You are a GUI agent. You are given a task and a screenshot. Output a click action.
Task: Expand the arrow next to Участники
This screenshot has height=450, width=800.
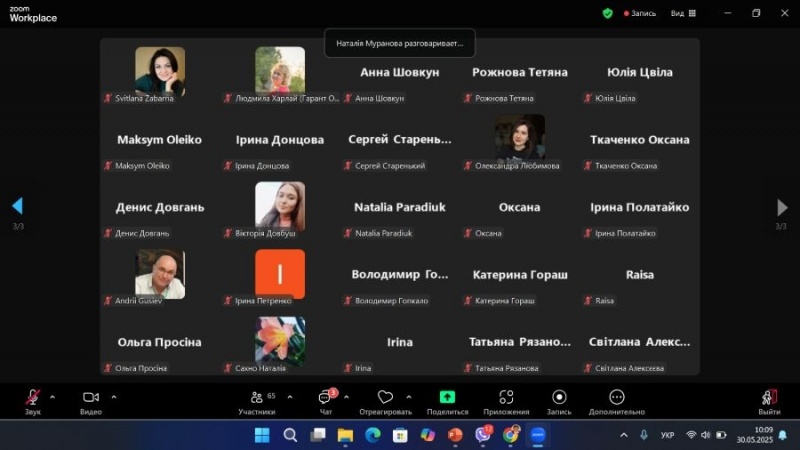click(288, 396)
